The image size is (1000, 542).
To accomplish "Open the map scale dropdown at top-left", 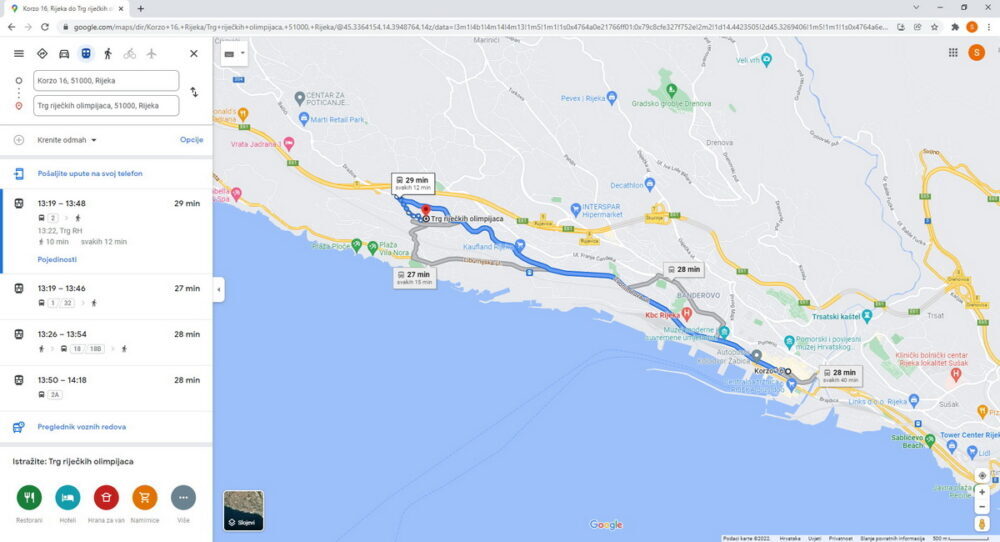I will [234, 54].
